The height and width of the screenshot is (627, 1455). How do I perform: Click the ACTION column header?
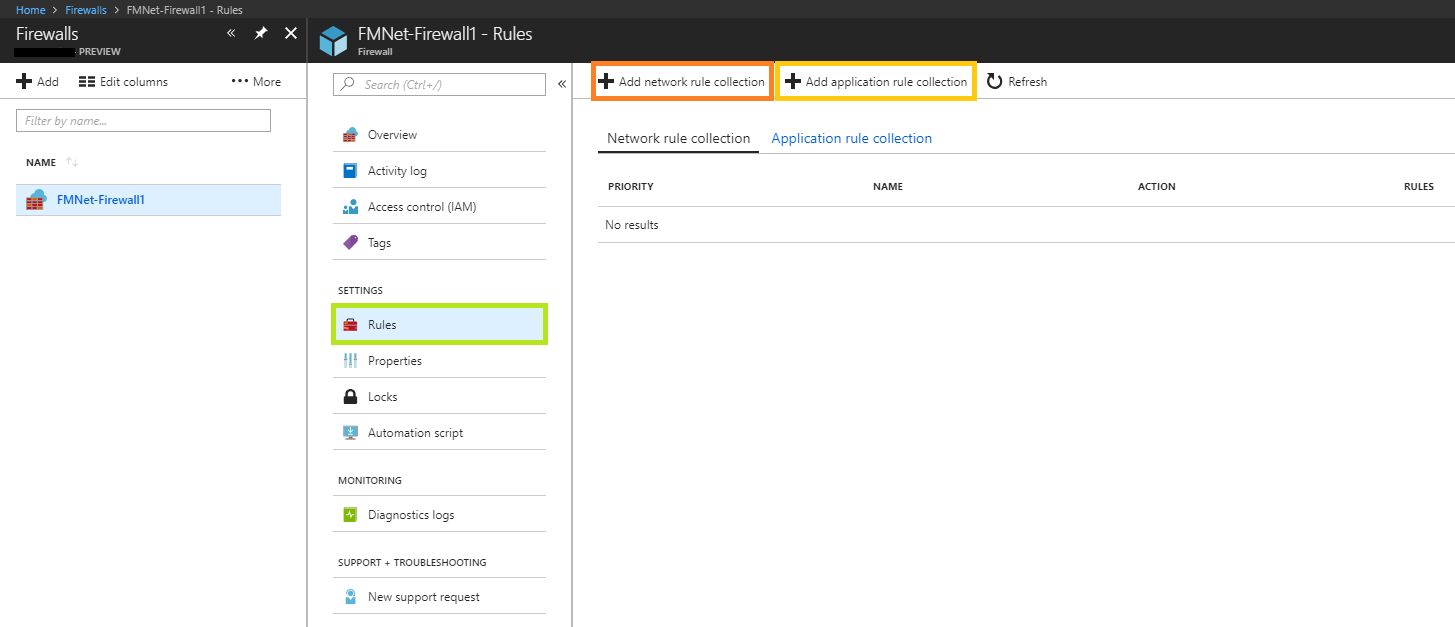coord(1157,187)
